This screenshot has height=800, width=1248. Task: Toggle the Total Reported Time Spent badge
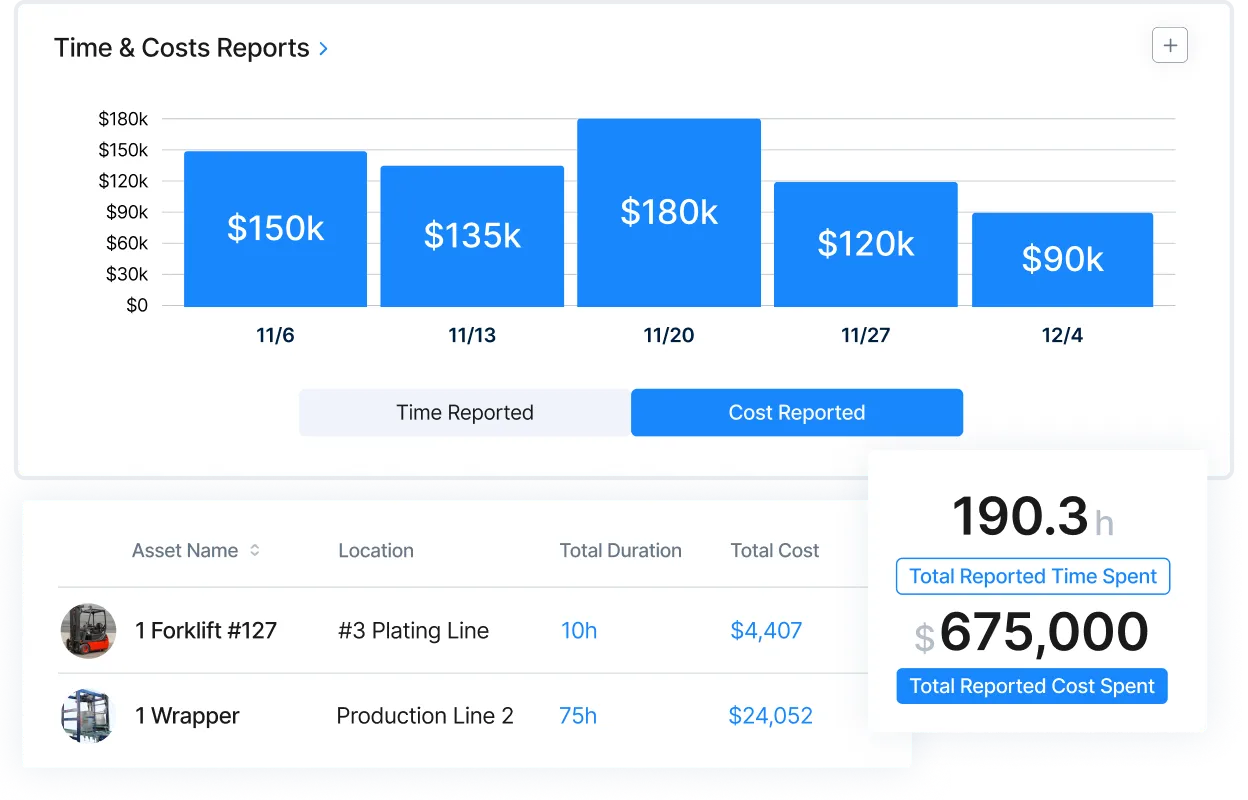(x=1032, y=576)
